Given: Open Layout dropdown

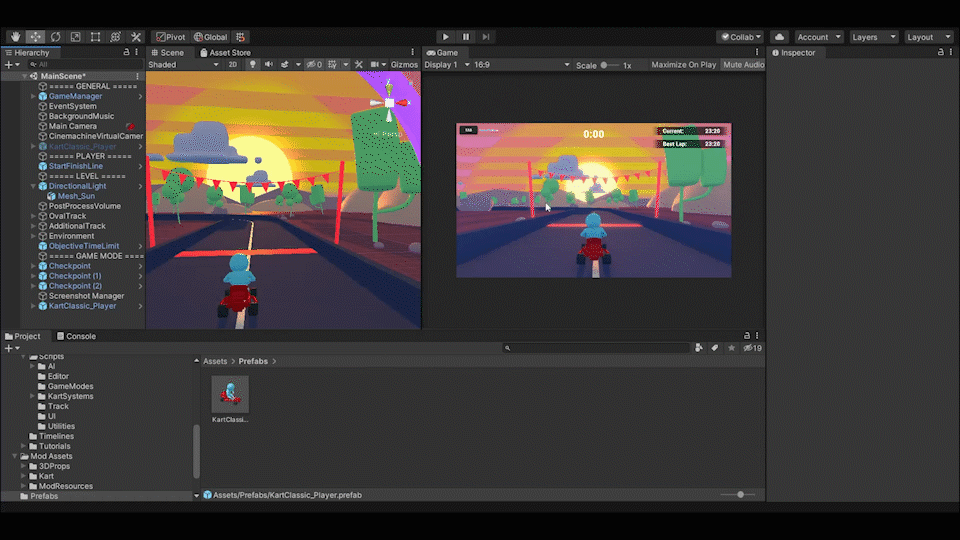Looking at the screenshot, I should [929, 37].
